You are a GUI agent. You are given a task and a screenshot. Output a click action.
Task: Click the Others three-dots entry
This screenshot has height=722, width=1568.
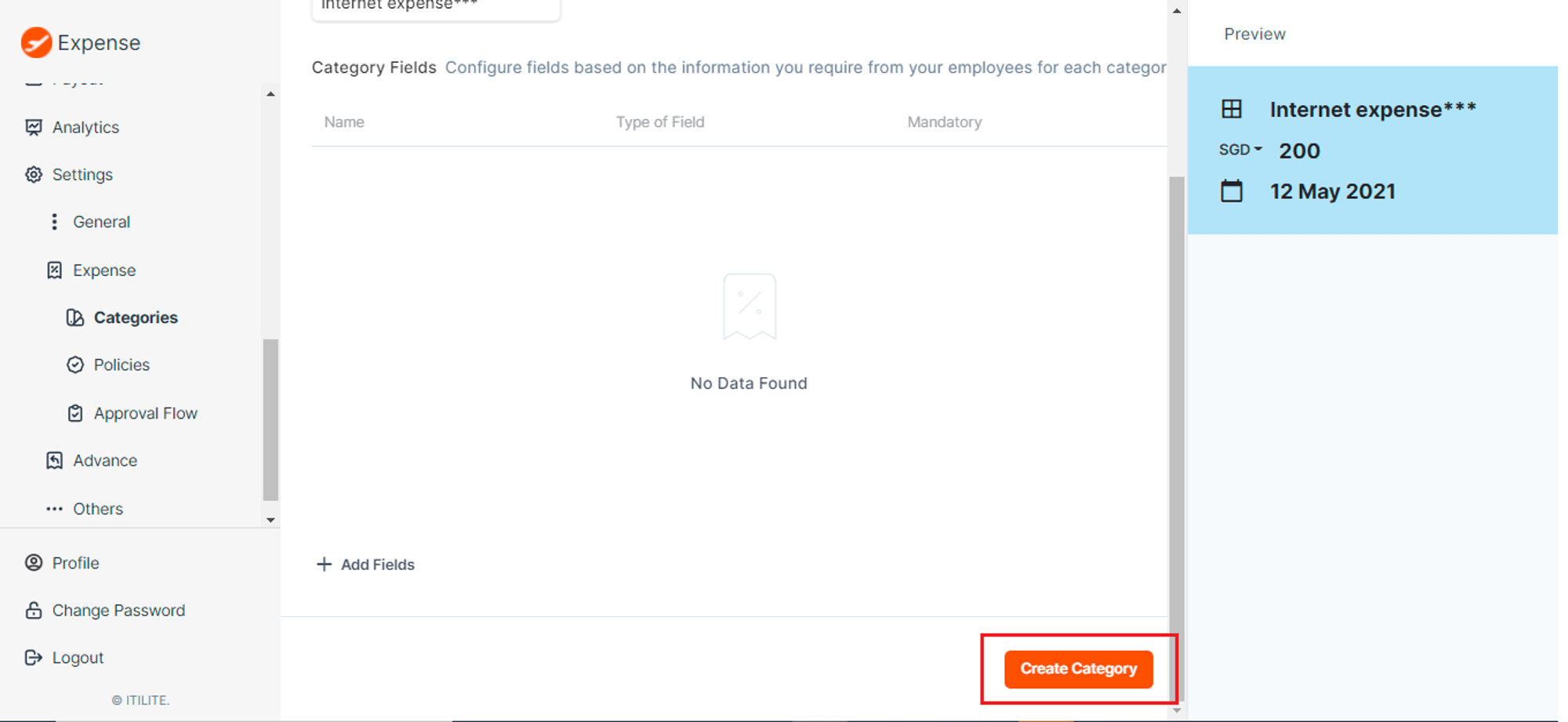[54, 508]
